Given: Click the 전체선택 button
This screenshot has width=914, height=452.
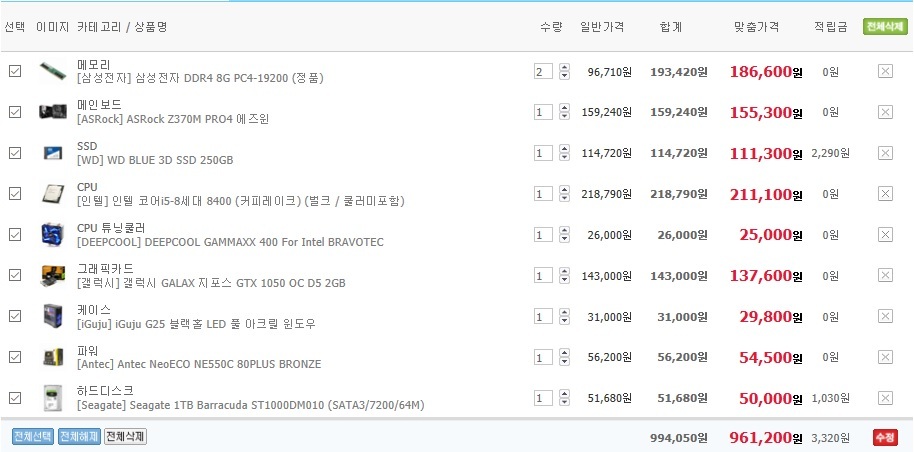Looking at the screenshot, I should click(x=33, y=436).
